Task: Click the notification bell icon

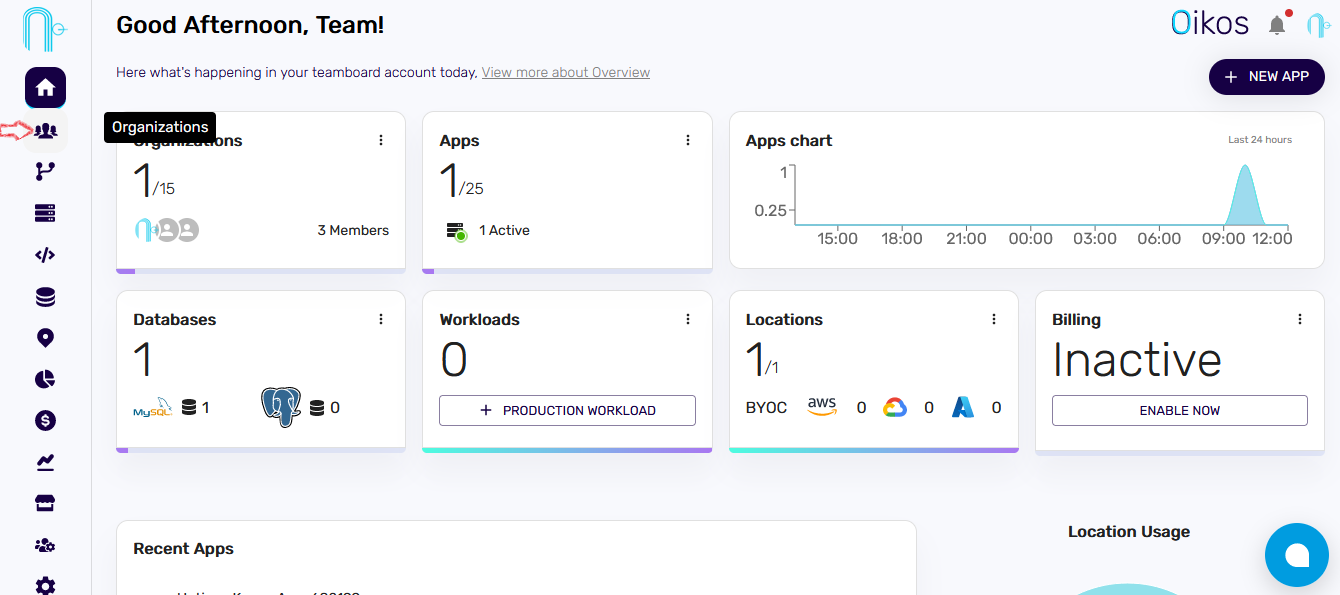Action: 1277,25
